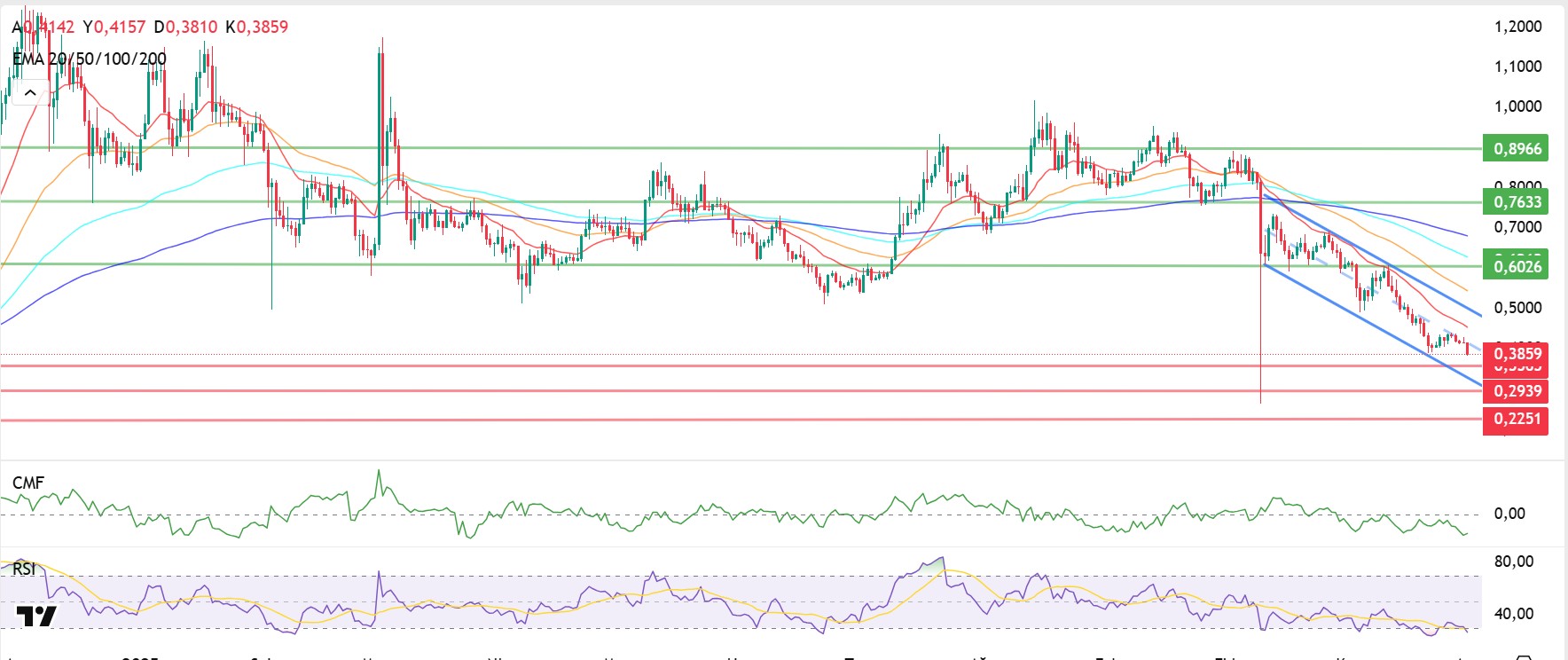Click the green 0,8966 price level label
Screen dimensions: 1568x660
[x=1516, y=148]
